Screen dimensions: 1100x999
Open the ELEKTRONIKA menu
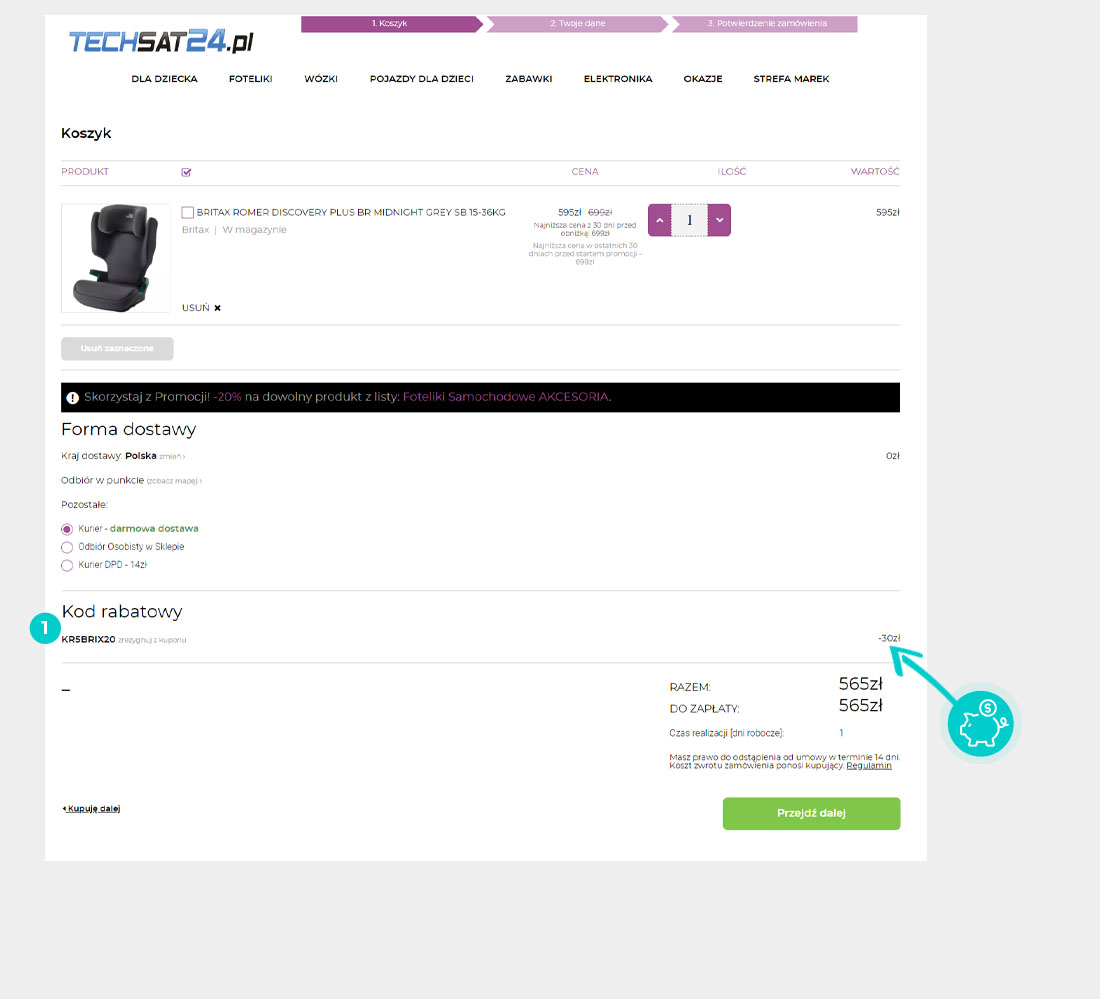coord(618,79)
